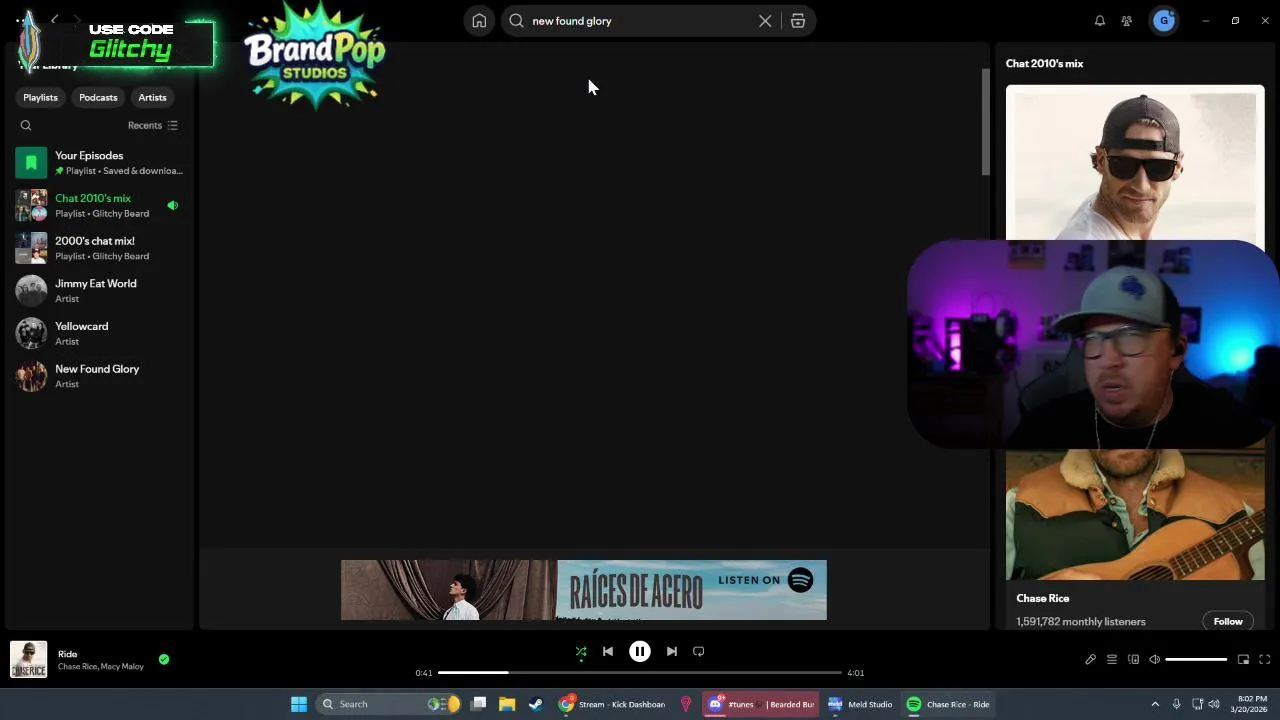Switch to Chrome Stream Kick Dashboard window
This screenshot has width=1280, height=720.
click(x=612, y=704)
